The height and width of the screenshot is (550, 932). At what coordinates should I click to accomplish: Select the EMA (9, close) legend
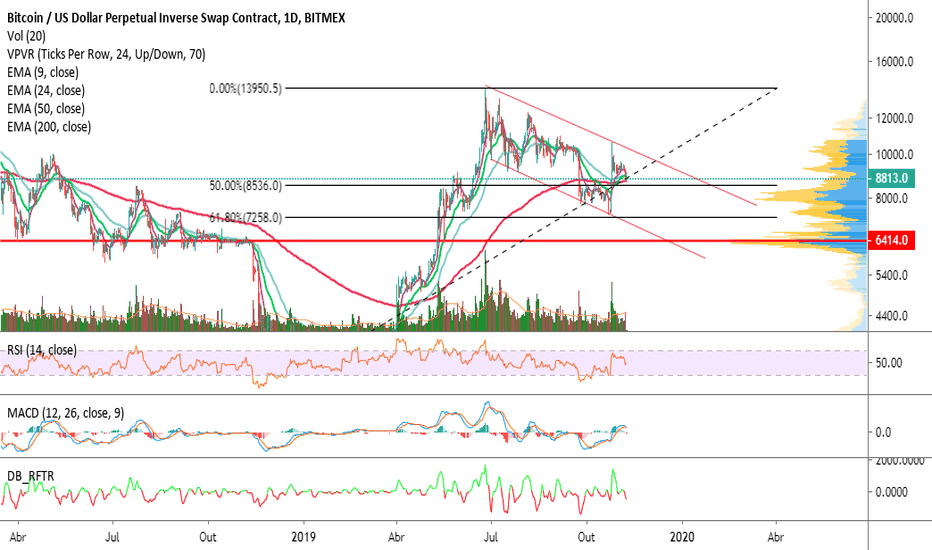coord(43,73)
